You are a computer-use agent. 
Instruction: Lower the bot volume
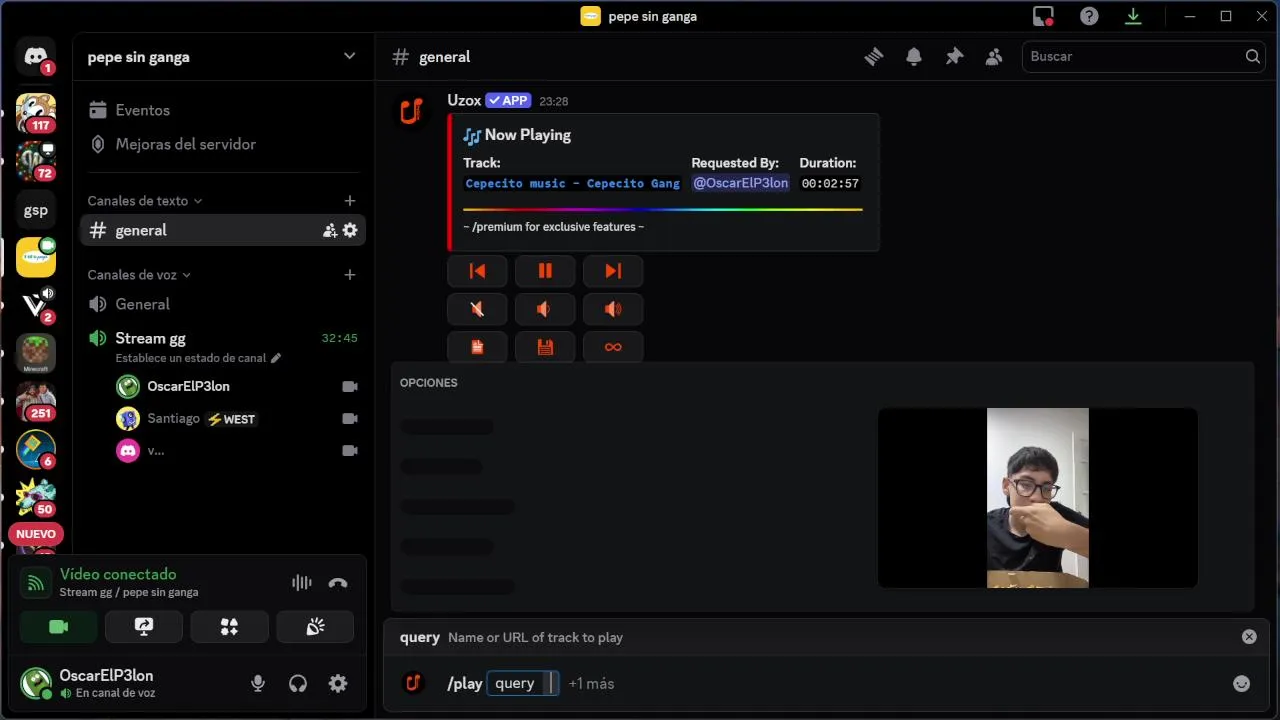(x=545, y=309)
